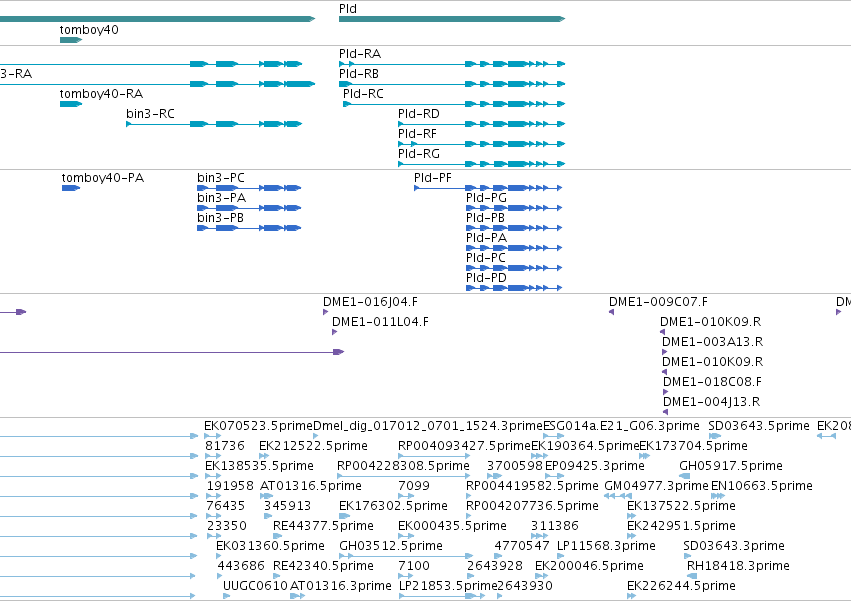Select the bin3-PC protein feature
Image resolution: width=851 pixels, height=601 pixels.
(x=249, y=188)
